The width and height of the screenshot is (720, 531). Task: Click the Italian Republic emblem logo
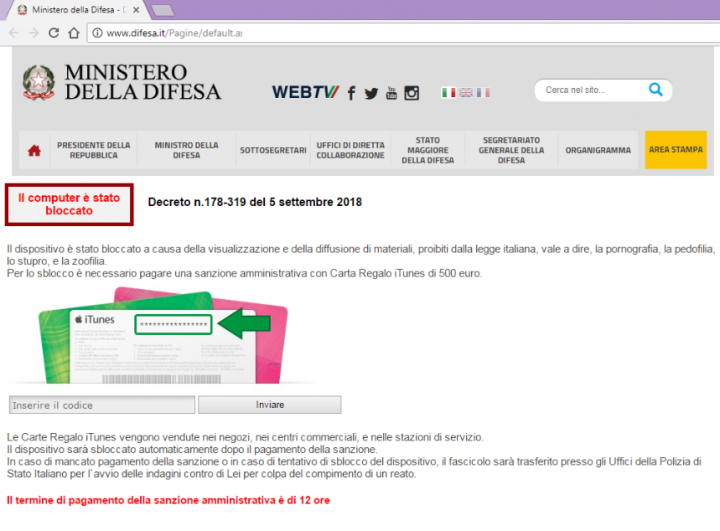point(39,82)
